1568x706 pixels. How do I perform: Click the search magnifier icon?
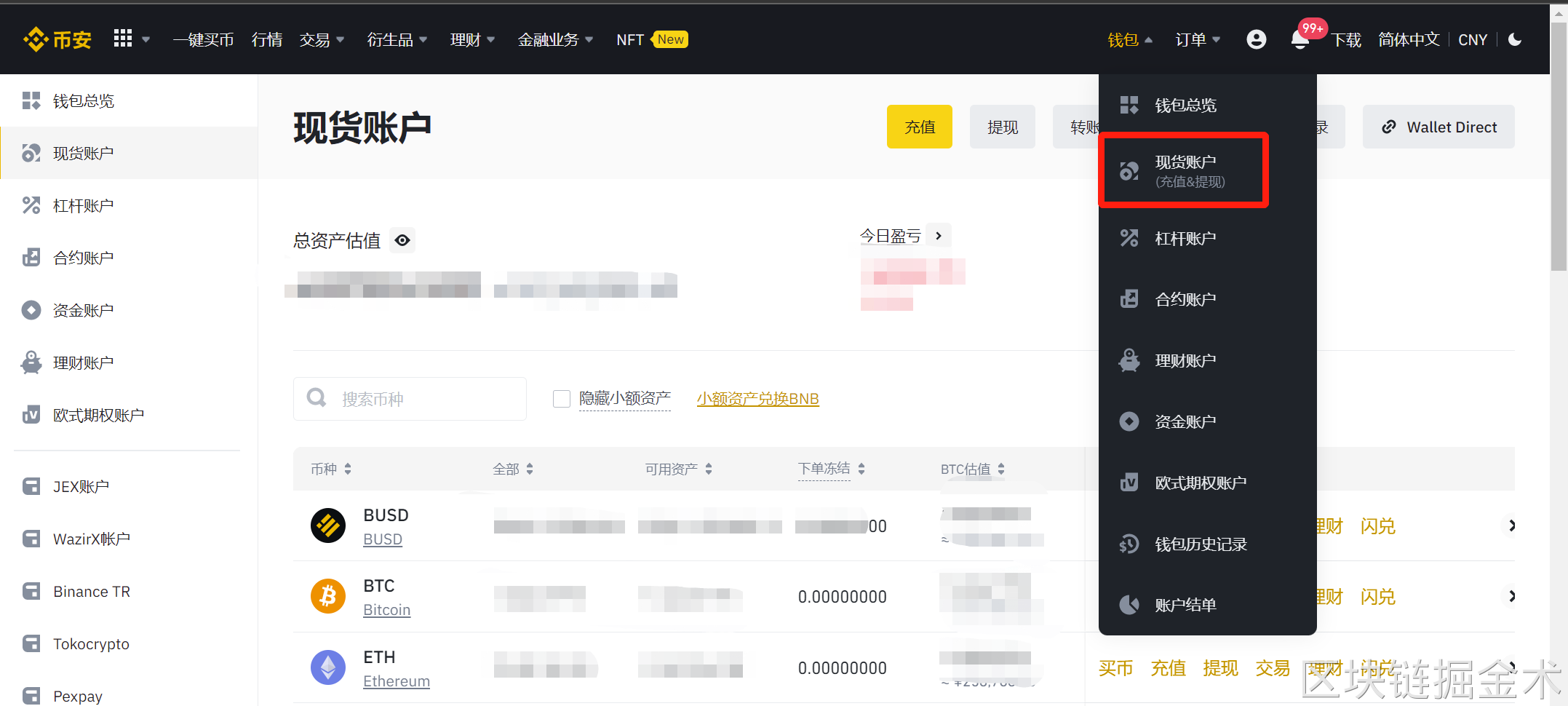(317, 397)
